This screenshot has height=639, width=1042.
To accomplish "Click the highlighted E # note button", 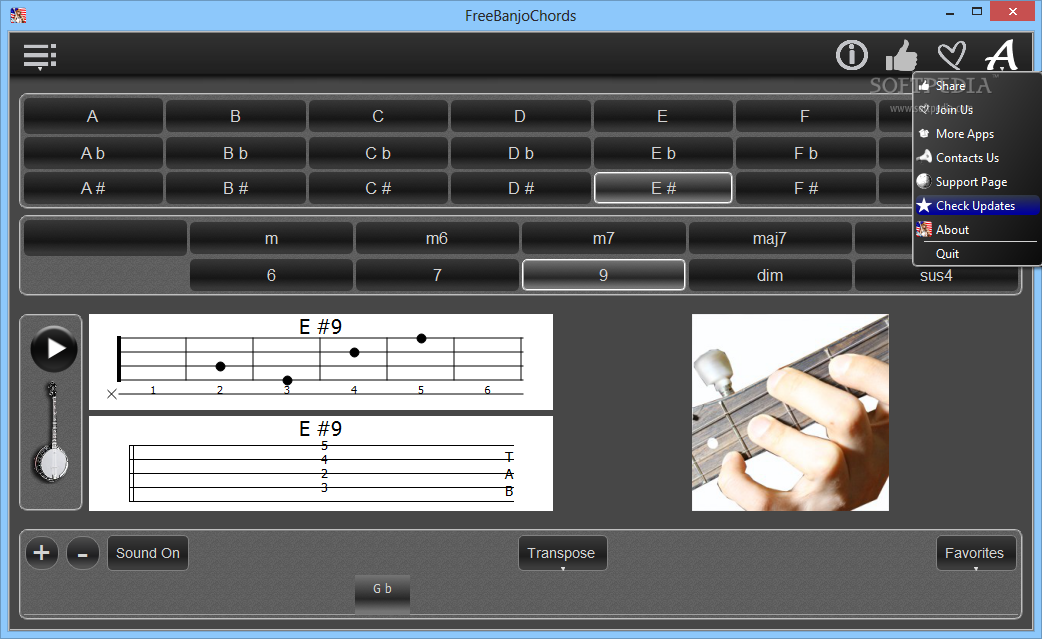I will [x=663, y=188].
